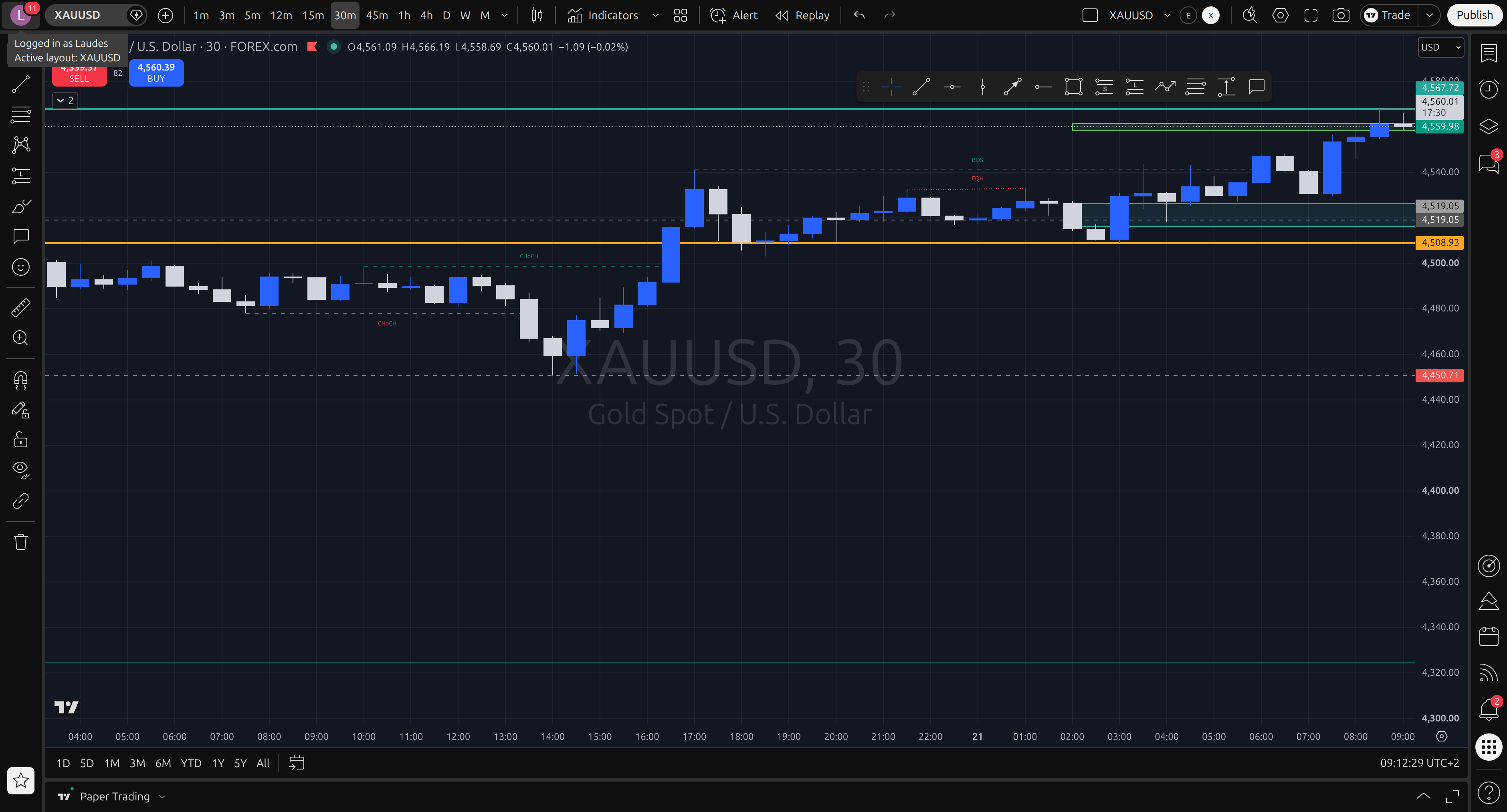Viewport: 1507px width, 812px height.
Task: Open the emoji and icons tool
Action: point(21,267)
